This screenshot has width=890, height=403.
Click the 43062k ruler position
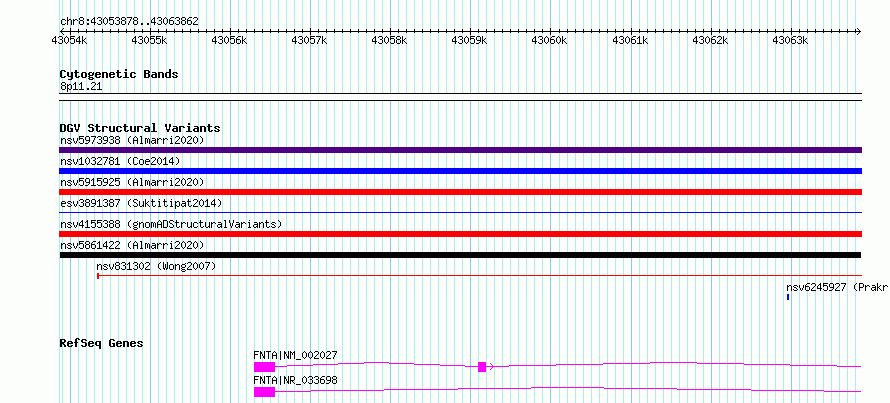710,41
